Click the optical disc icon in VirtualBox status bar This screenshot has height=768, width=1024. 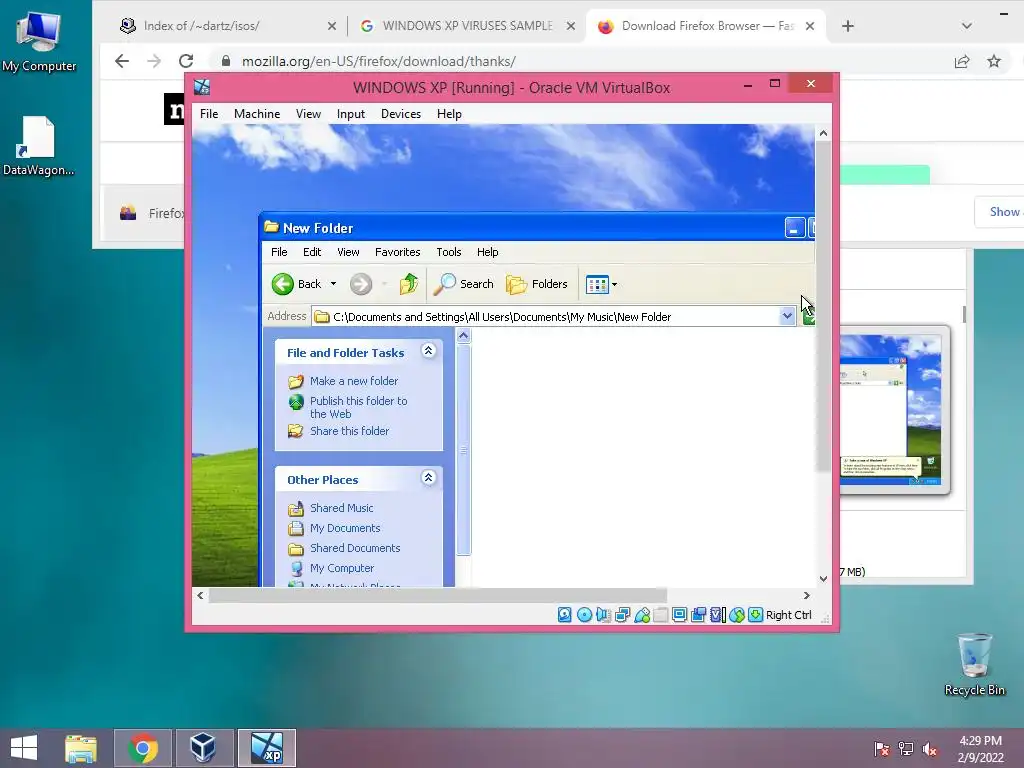(x=584, y=615)
